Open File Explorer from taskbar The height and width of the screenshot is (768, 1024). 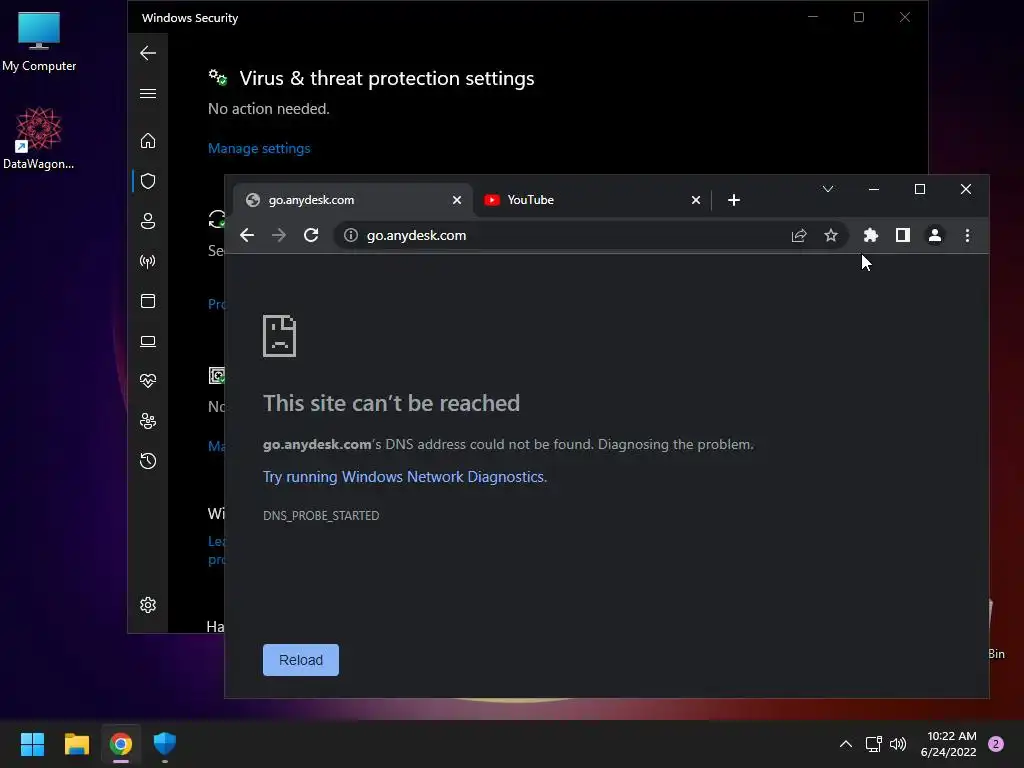tap(76, 744)
